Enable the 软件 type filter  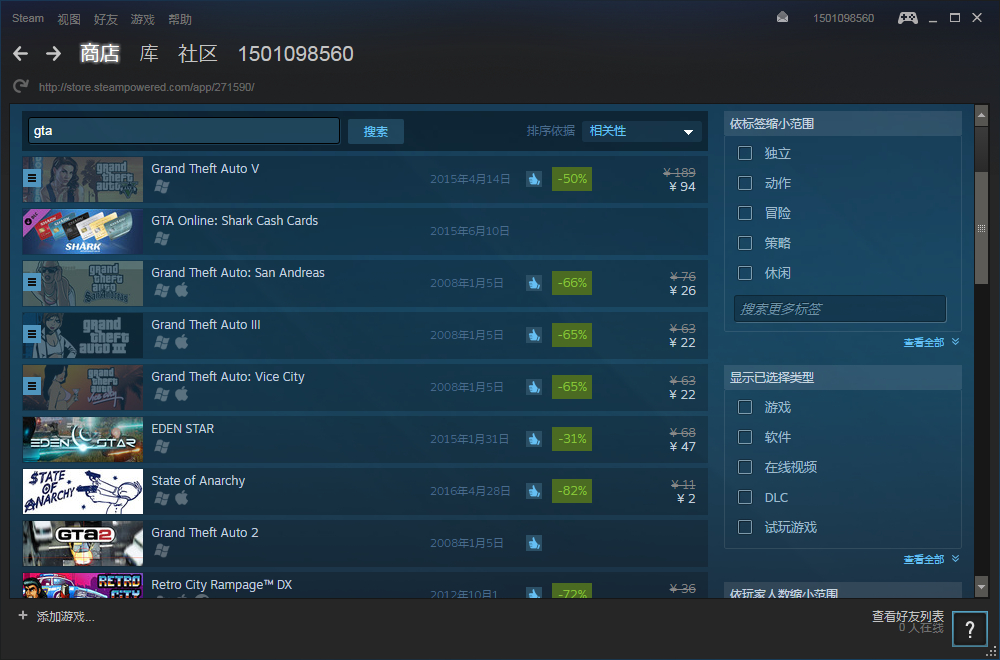coord(745,437)
